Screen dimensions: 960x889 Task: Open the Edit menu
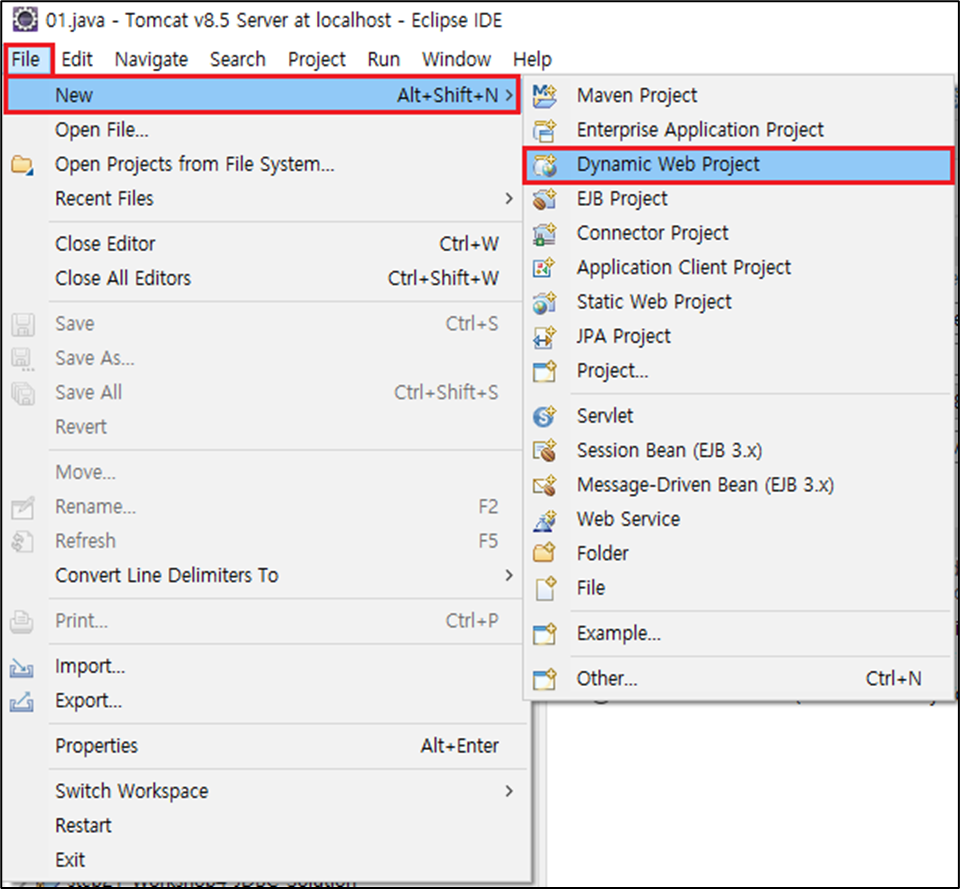[77, 59]
